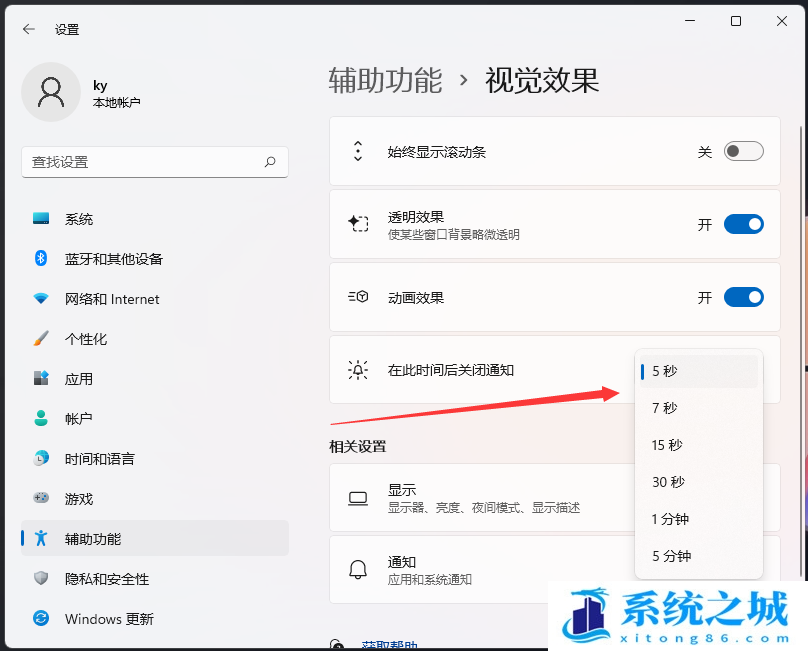
Task: Pick 1 分钟 from the list
Action: pos(699,519)
